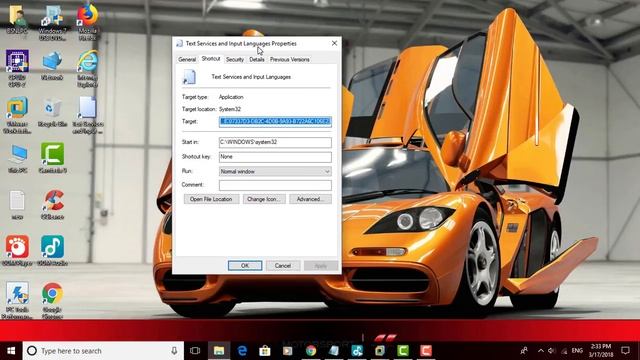
Task: Open the Mozilla Firefox desktop shortcut
Action: 87,22
